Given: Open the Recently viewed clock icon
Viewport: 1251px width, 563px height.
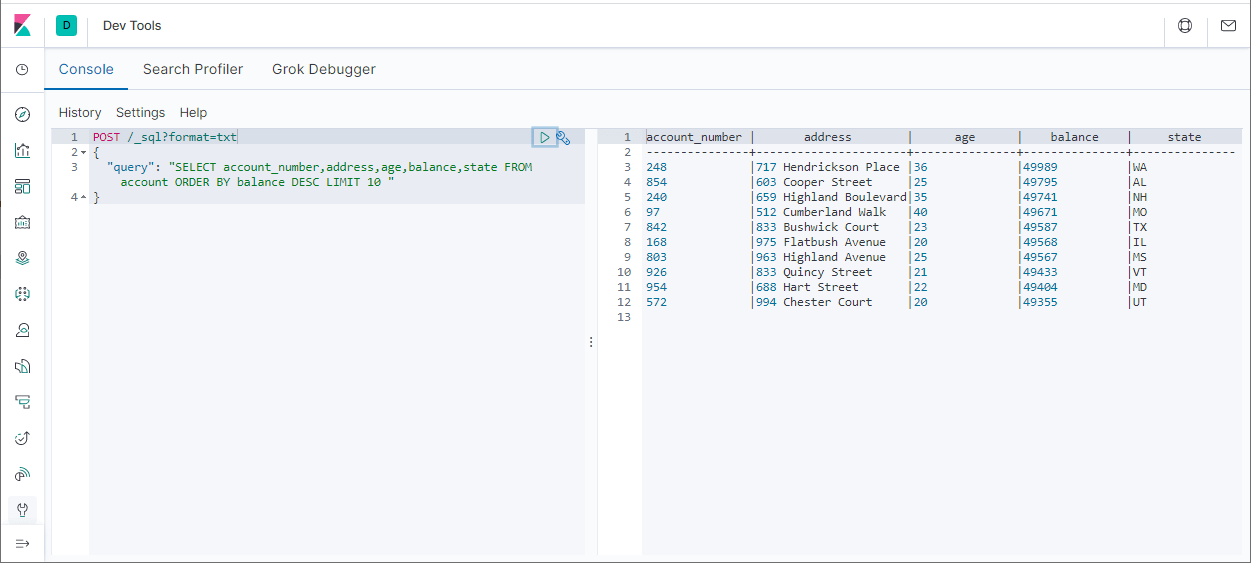Looking at the screenshot, I should (22, 70).
